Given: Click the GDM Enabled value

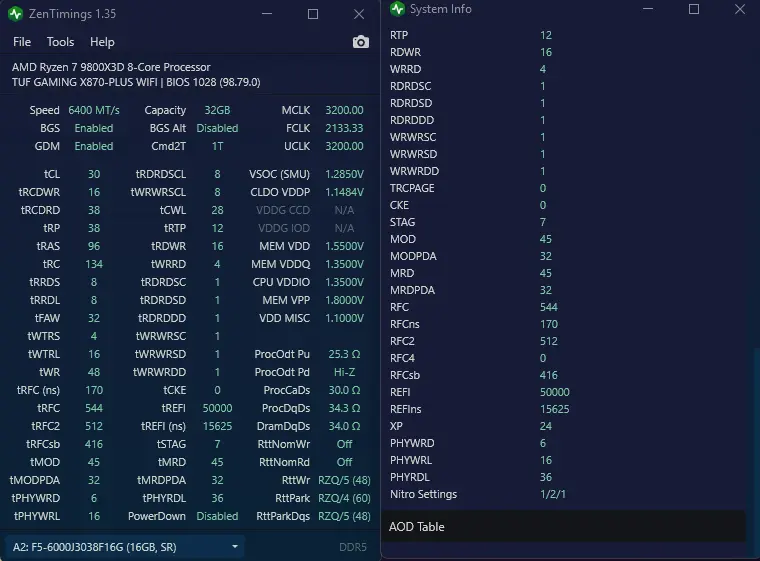Looking at the screenshot, I should (x=94, y=146).
